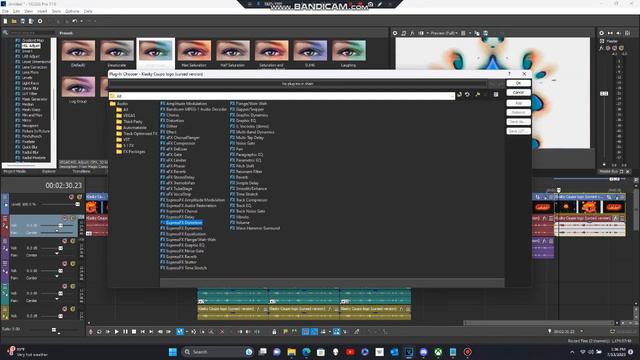Image resolution: width=640 pixels, height=360 pixels.
Task: Click the Desaturate preset thumbnail
Action: 117,50
